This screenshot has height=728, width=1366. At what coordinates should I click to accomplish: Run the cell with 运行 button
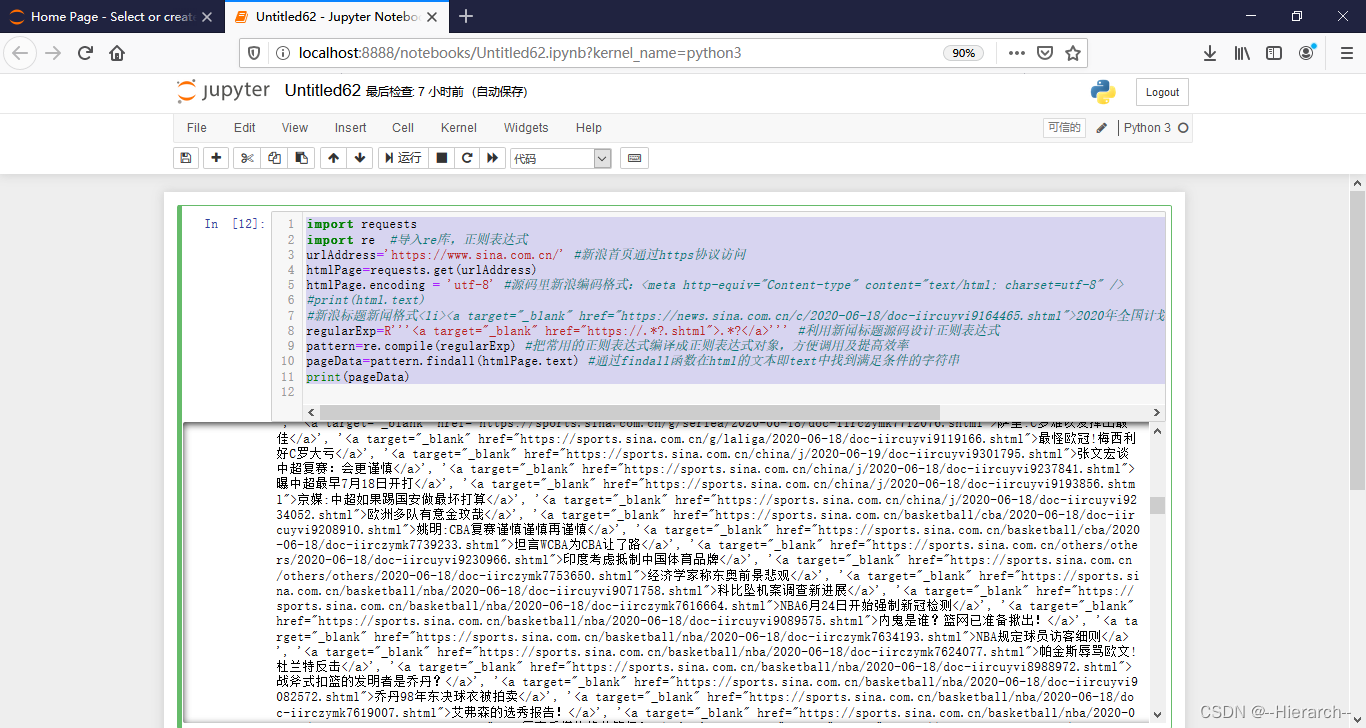click(403, 158)
